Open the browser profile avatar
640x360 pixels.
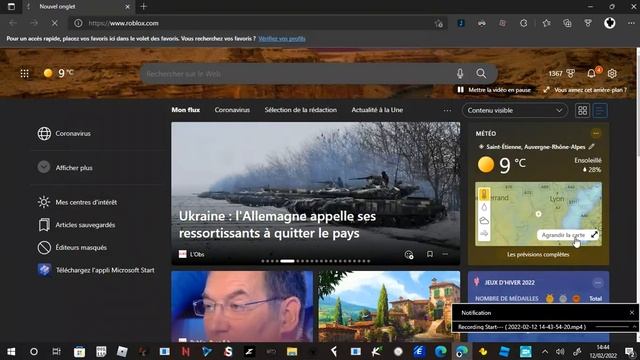[x=609, y=23]
